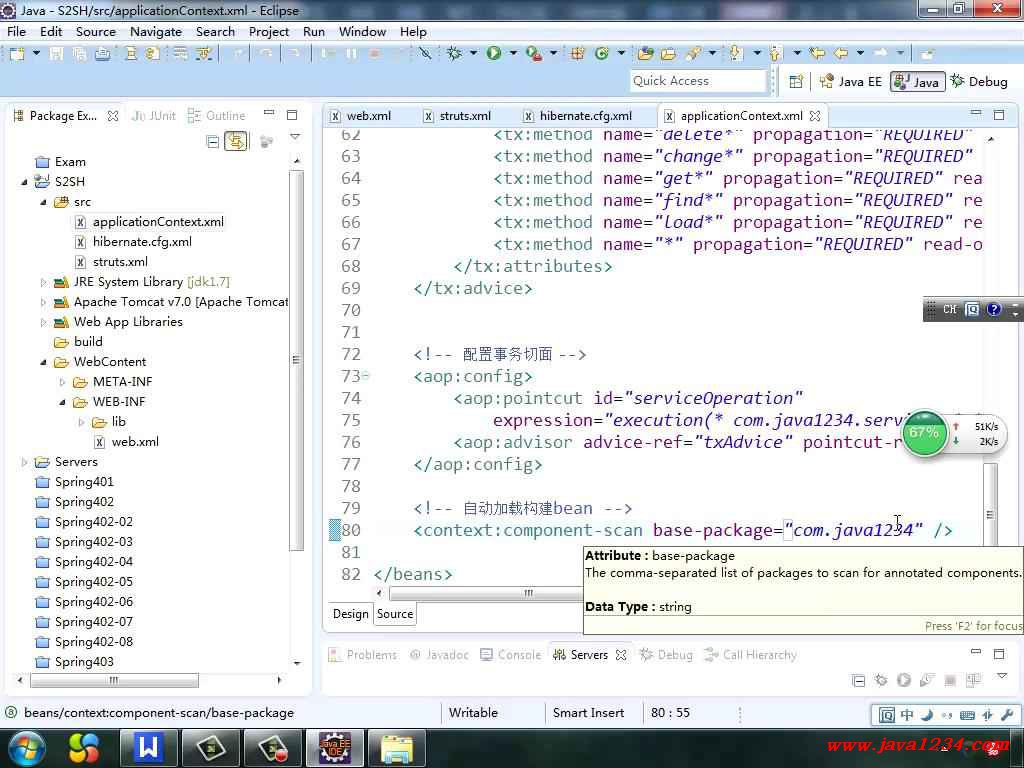Open the Console view tab
Image resolution: width=1024 pixels, height=768 pixels.
[511, 655]
